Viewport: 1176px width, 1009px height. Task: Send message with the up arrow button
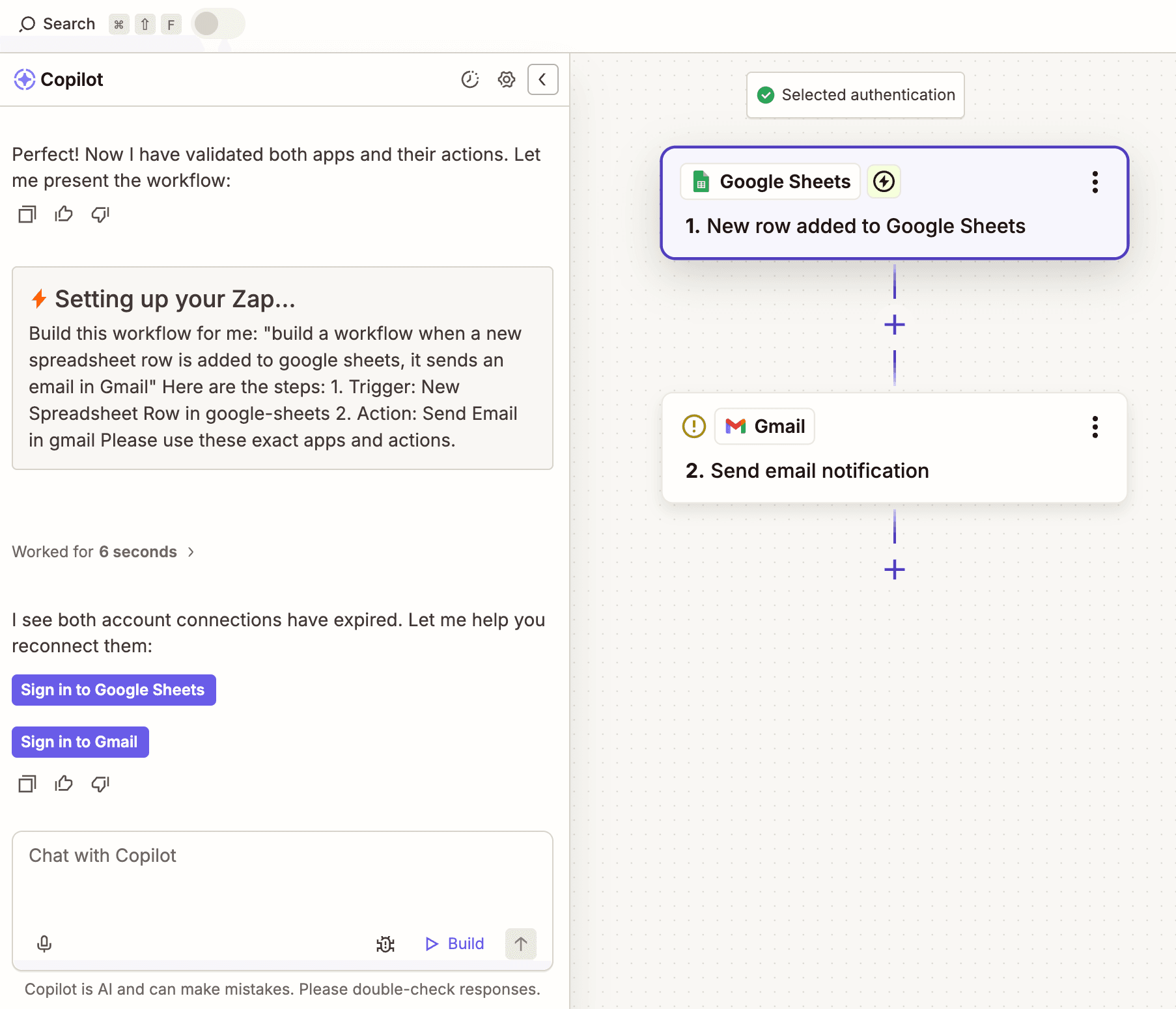coord(521,944)
